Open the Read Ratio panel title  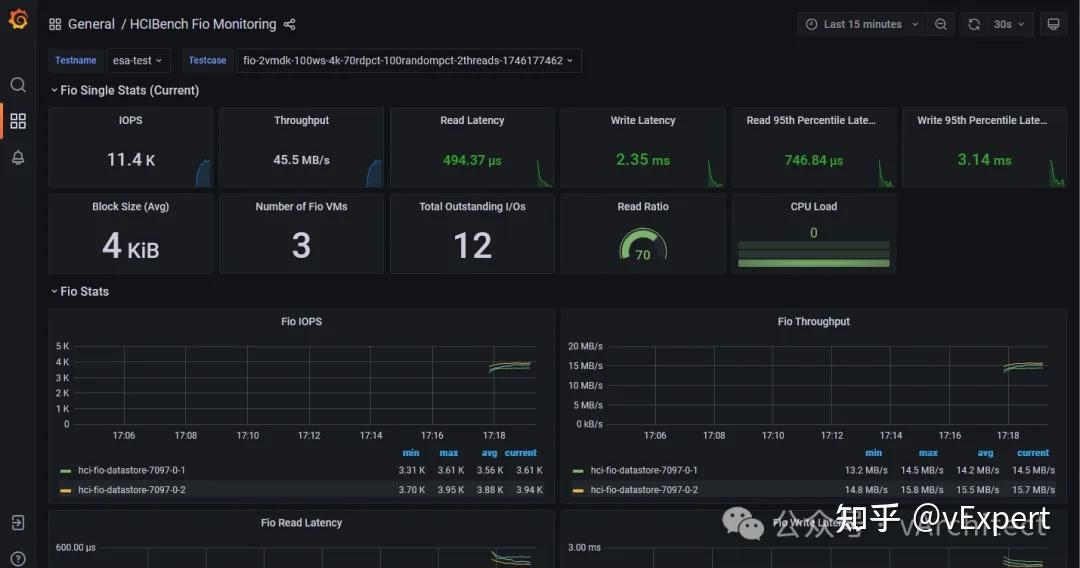click(643, 207)
